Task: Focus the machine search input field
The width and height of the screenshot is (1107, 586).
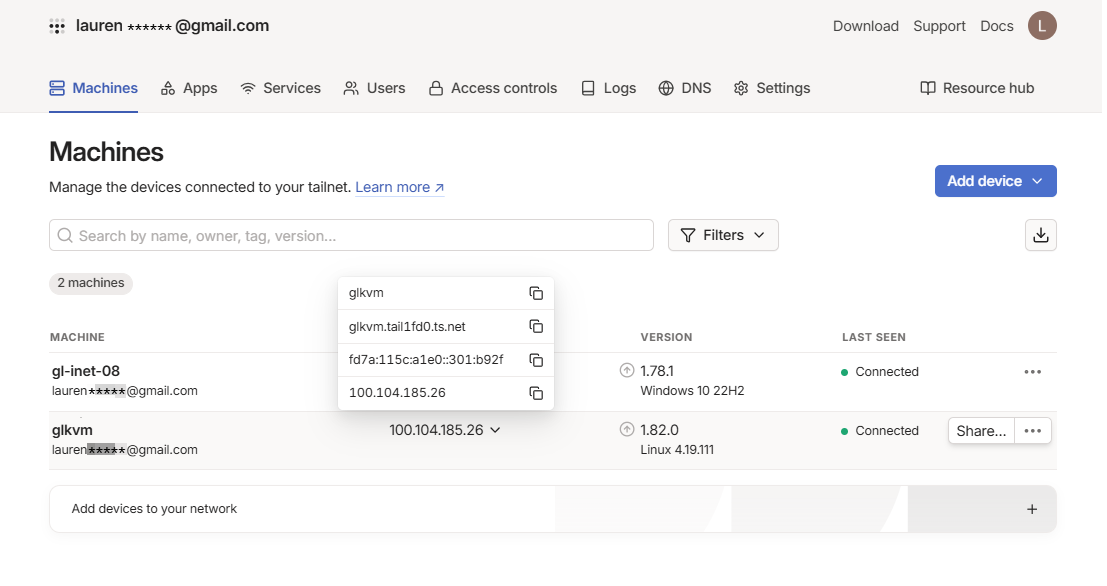Action: pos(351,235)
